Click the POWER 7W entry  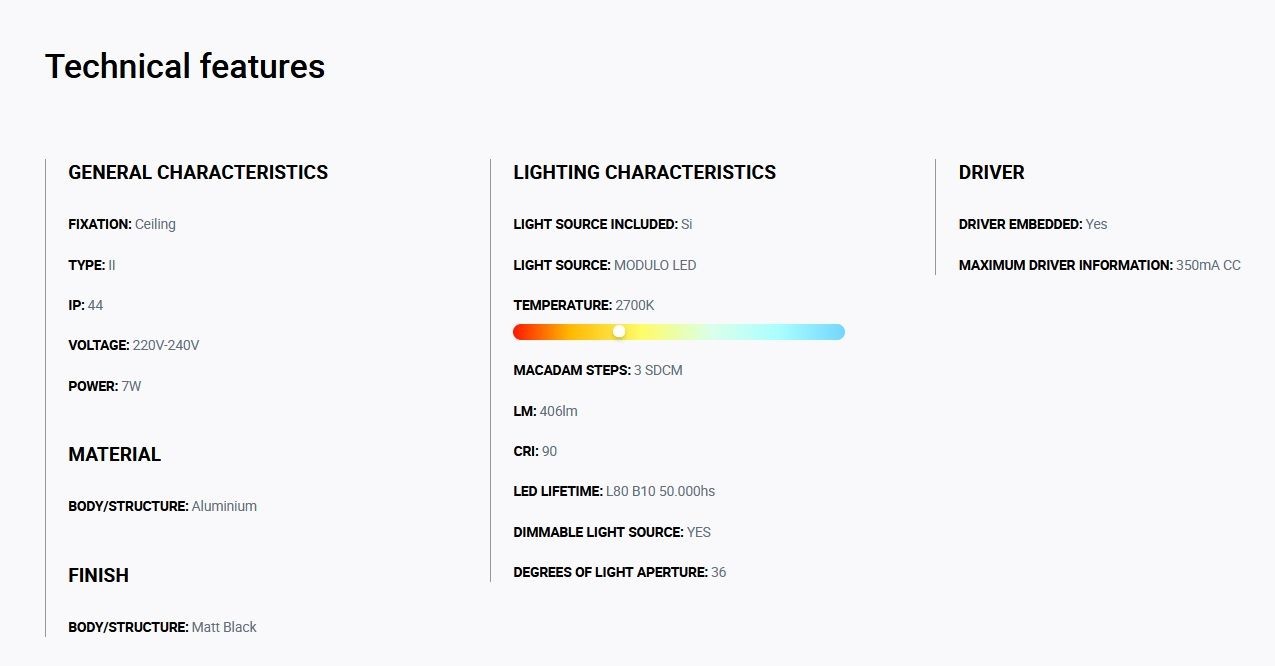[105, 386]
